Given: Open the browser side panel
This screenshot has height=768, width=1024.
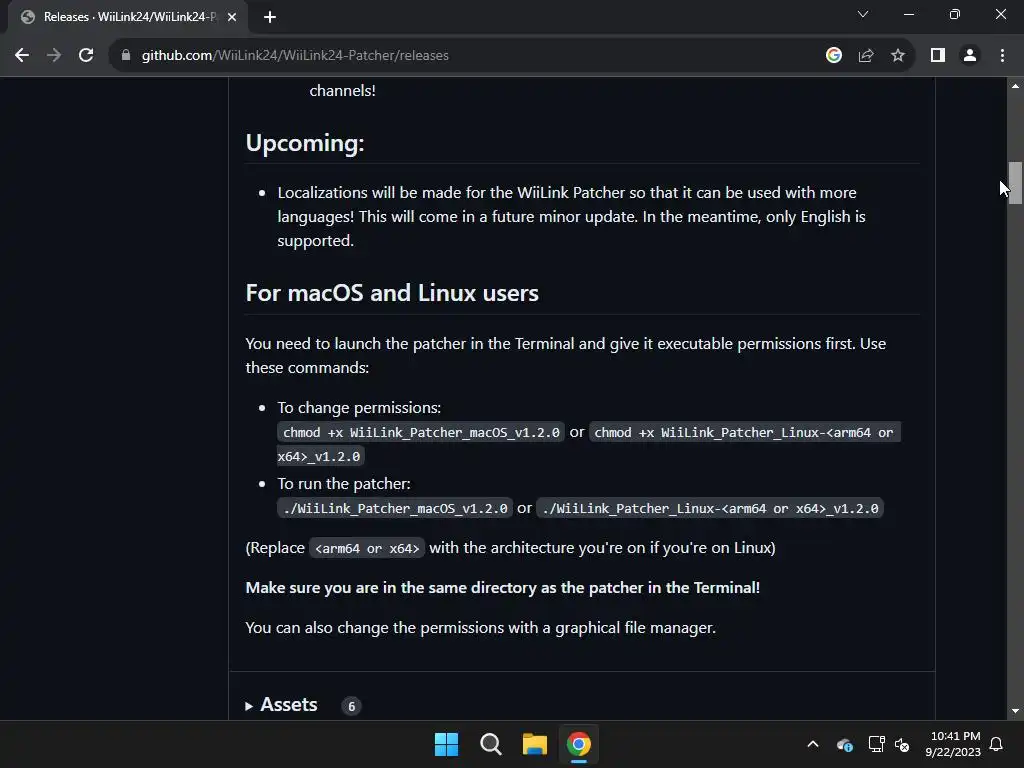Looking at the screenshot, I should (938, 56).
